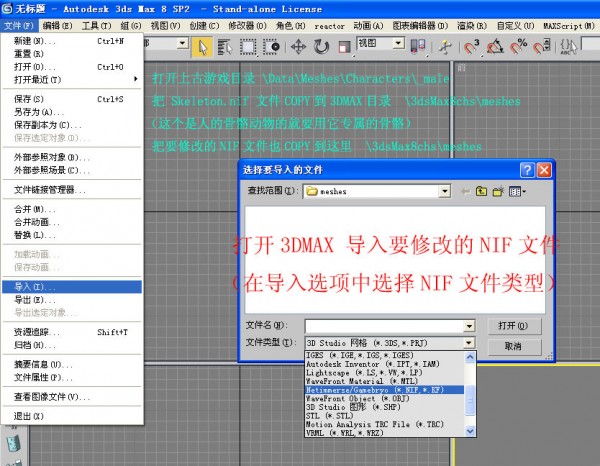Choose the Rectangular Selection Region tool
This screenshot has width=600, height=466.
coord(248,47)
